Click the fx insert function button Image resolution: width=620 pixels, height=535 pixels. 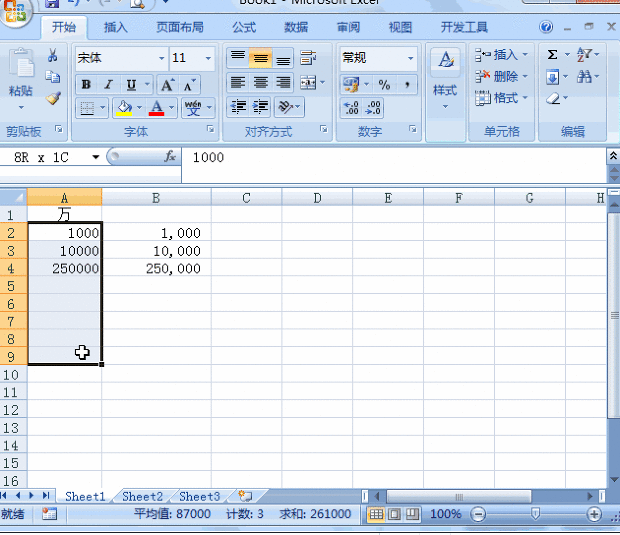(170, 157)
